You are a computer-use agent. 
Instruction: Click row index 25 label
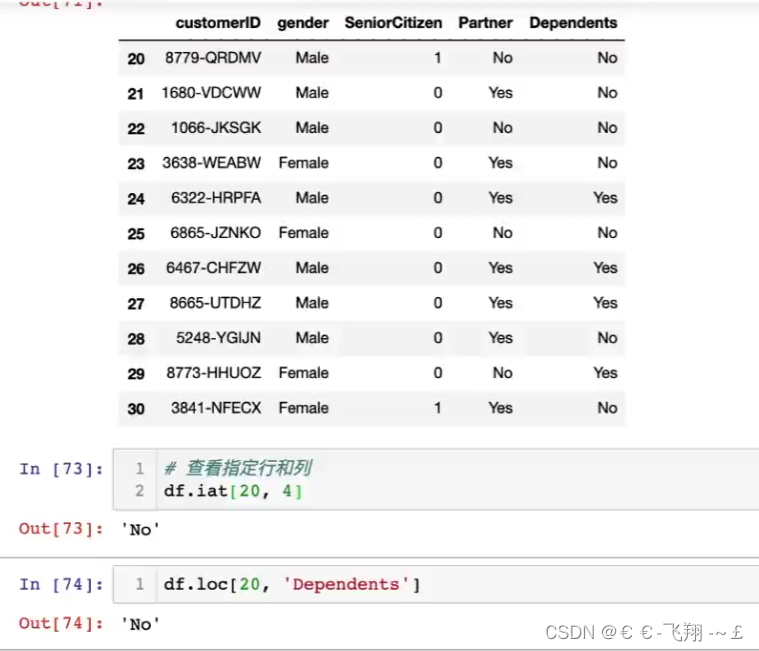[x=136, y=234]
